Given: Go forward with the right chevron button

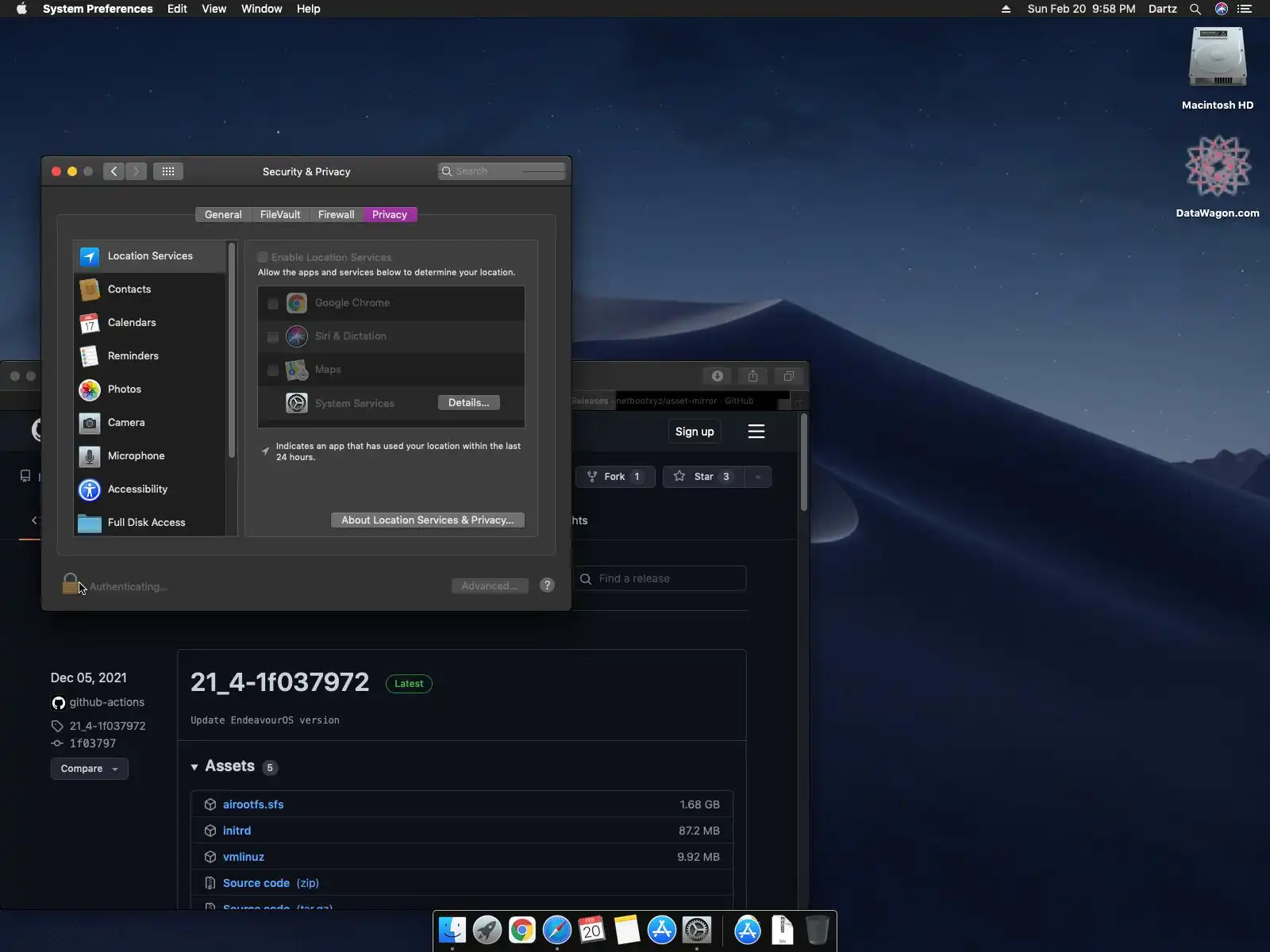Looking at the screenshot, I should (136, 171).
